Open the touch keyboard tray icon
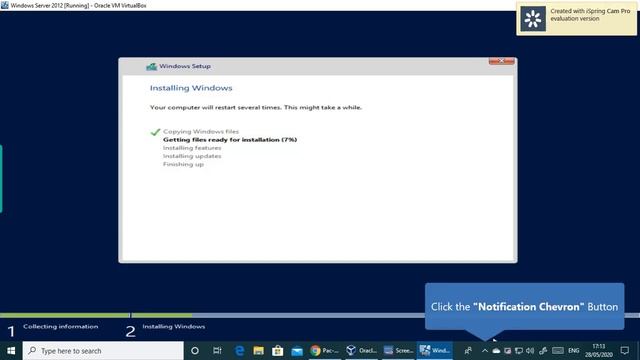This screenshot has height=360, width=640. click(558, 351)
